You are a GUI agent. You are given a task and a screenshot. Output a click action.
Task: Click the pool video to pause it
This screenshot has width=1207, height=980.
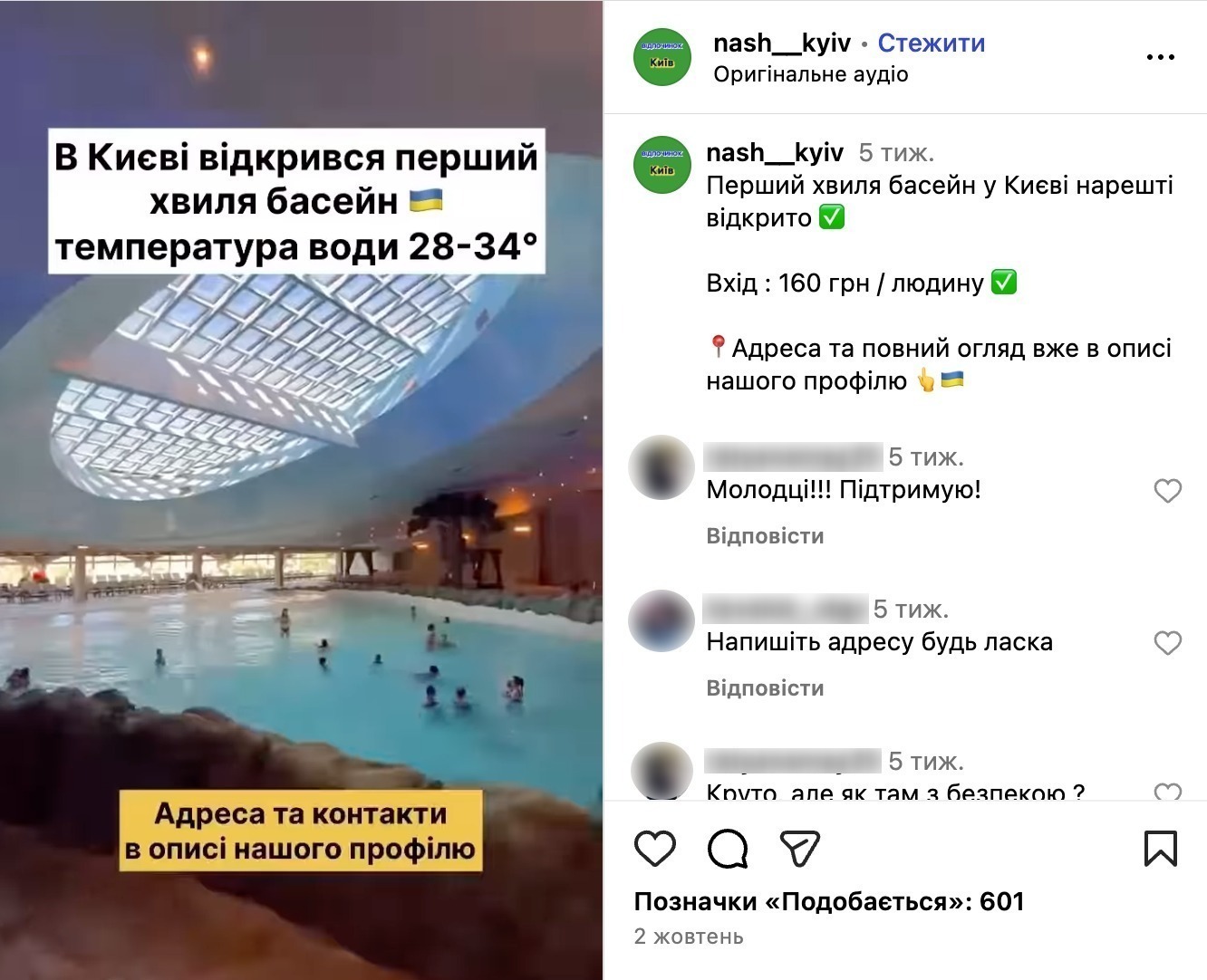point(301,490)
